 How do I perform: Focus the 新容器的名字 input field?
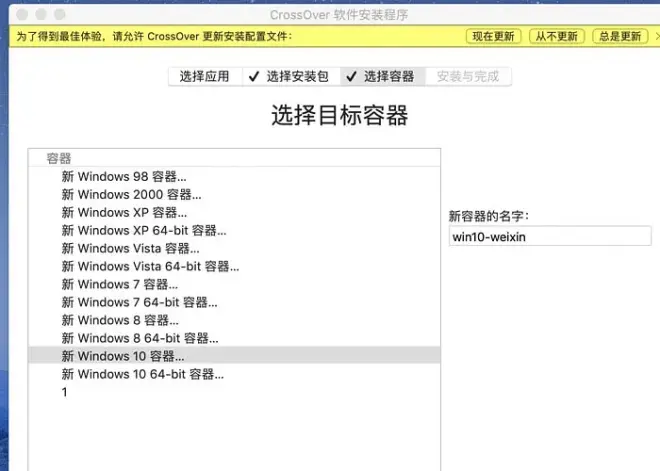[550, 236]
